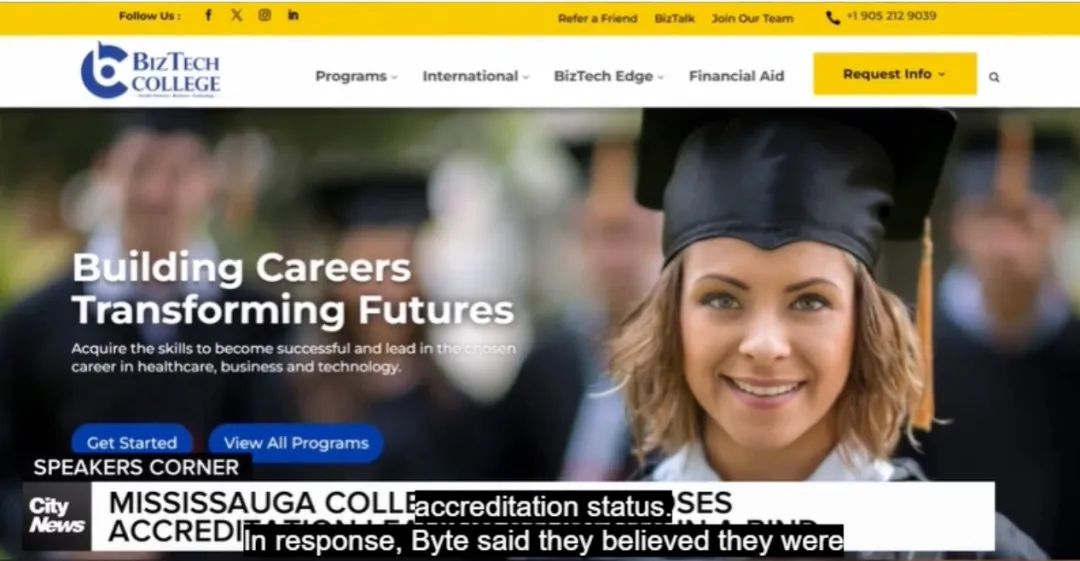The height and width of the screenshot is (561, 1080).
Task: Expand the International dropdown menu
Action: [475, 76]
